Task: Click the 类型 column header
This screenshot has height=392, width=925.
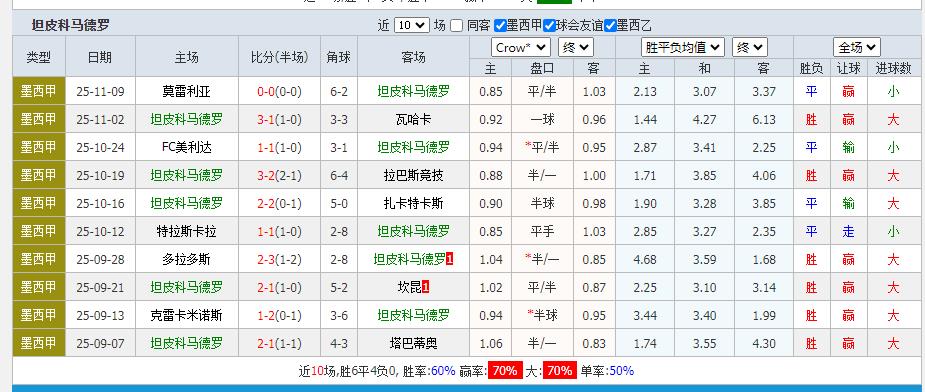Action: pos(39,57)
